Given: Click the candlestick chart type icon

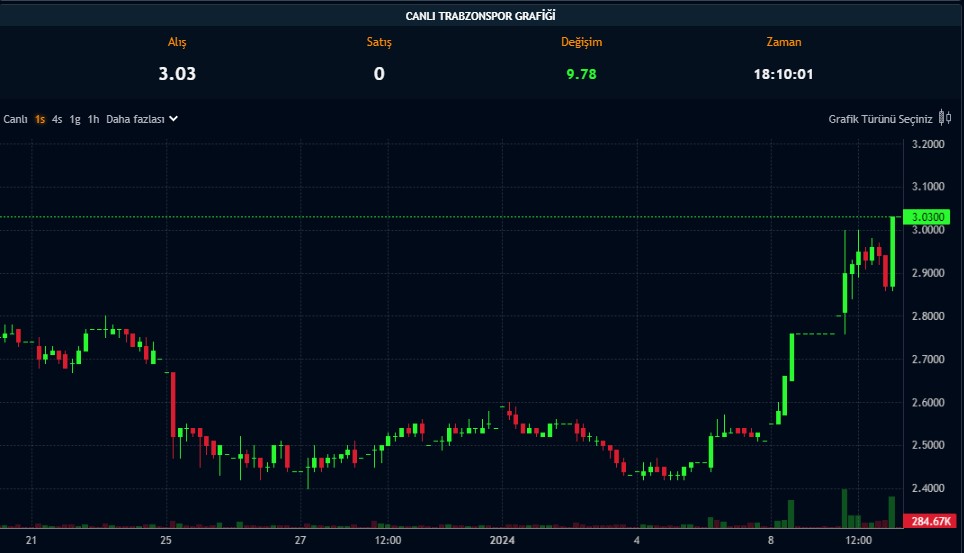Looking at the screenshot, I should pos(945,118).
